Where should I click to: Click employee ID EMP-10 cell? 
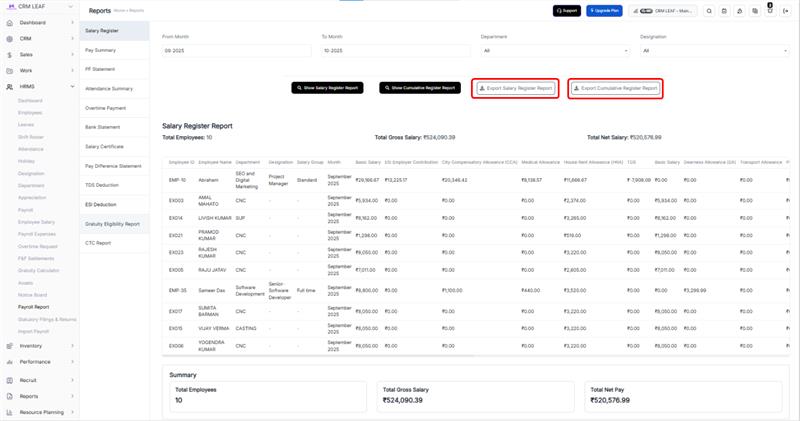pyautogui.click(x=178, y=180)
